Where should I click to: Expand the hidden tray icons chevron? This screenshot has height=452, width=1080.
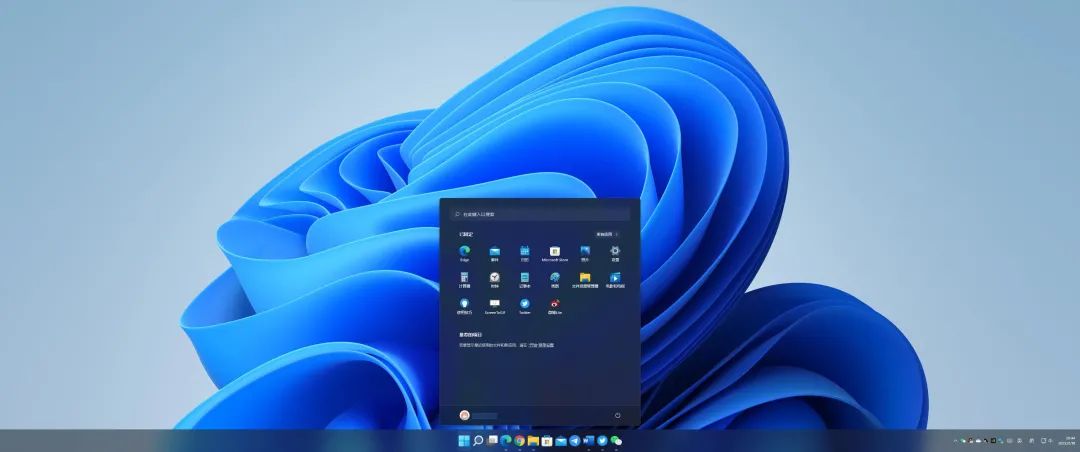click(x=955, y=440)
